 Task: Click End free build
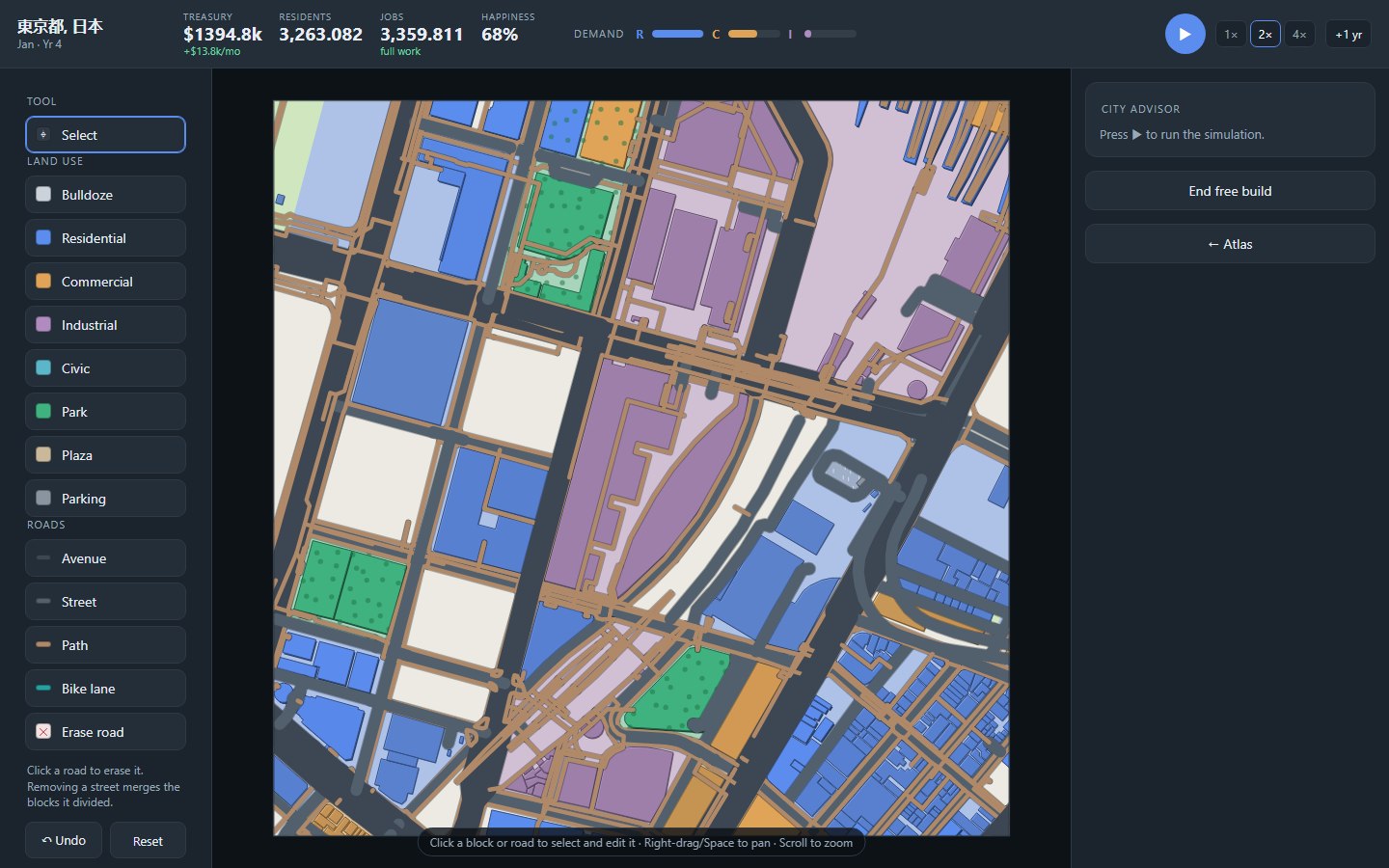tap(1230, 191)
